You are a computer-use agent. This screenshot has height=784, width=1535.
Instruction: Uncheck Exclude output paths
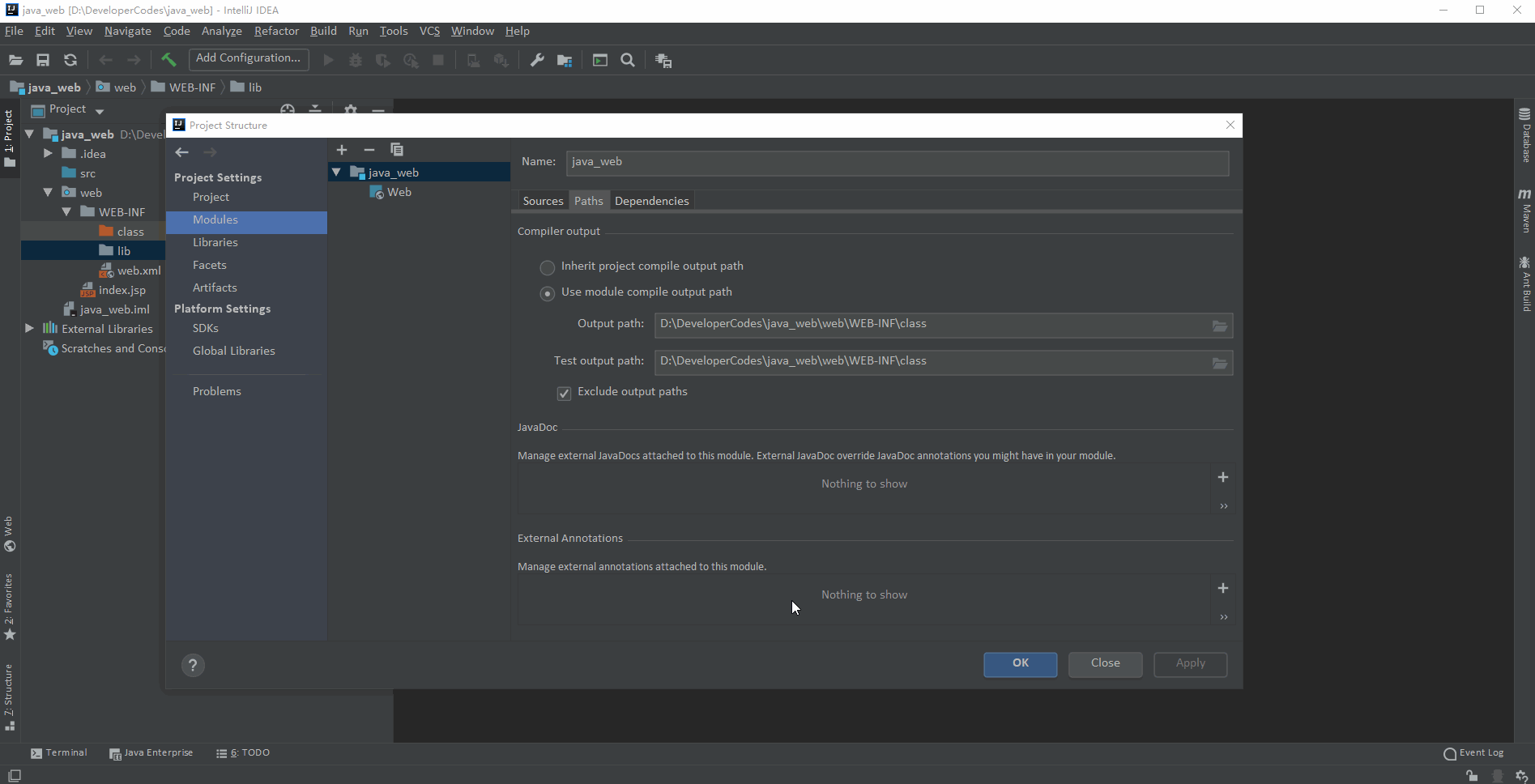click(x=564, y=394)
